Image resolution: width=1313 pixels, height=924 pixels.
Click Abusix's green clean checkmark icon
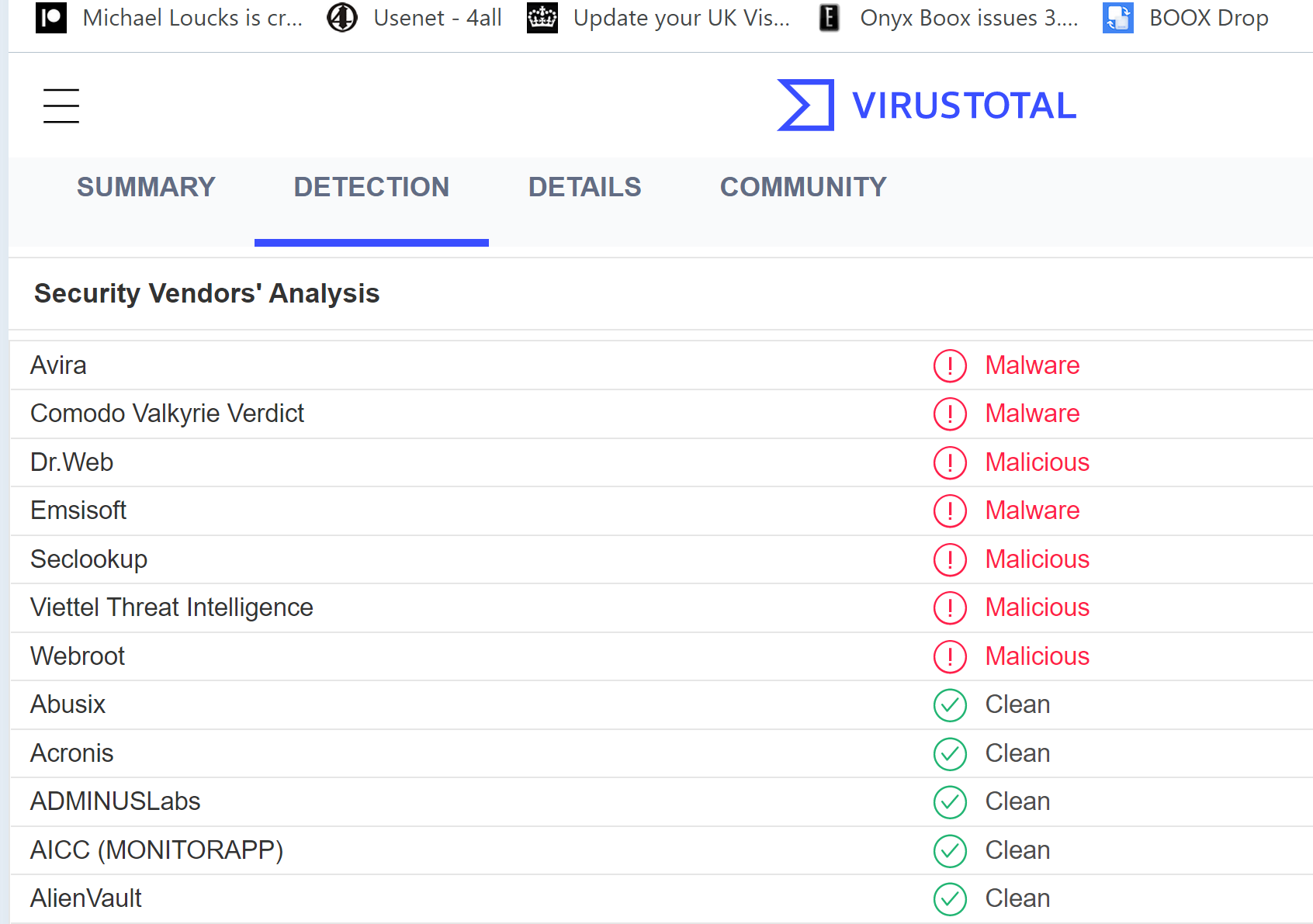click(950, 705)
